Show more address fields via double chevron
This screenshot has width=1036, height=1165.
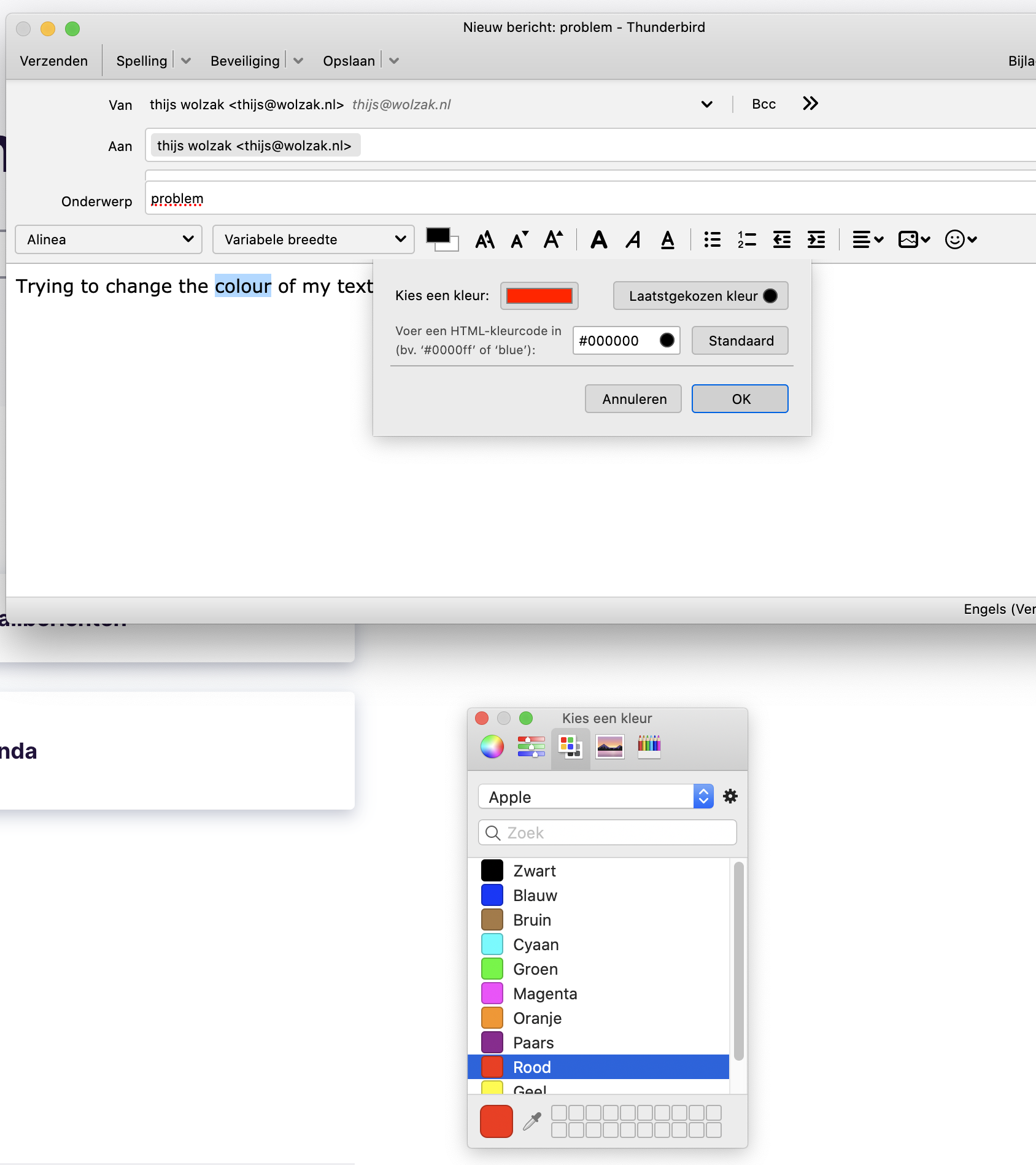click(810, 103)
